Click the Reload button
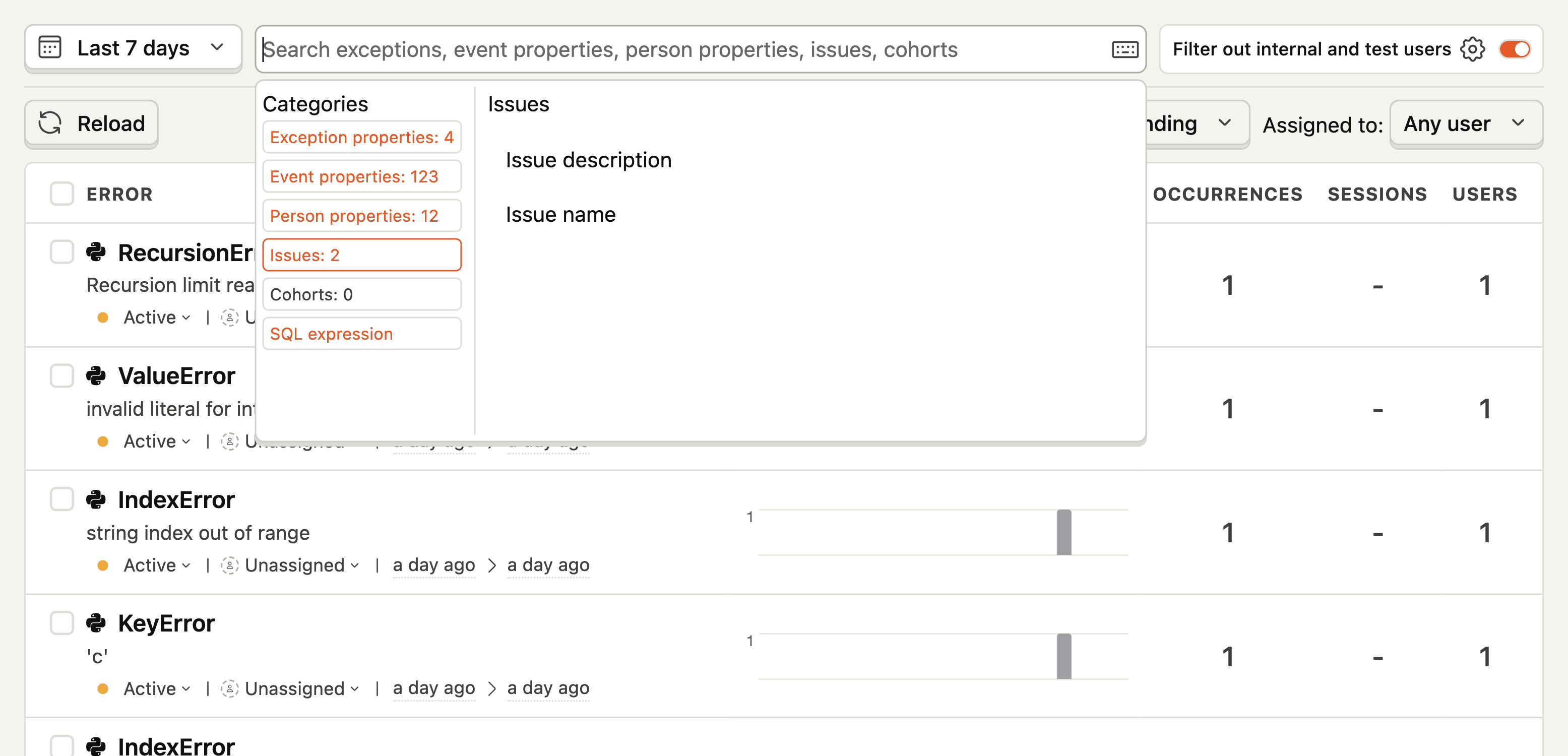 (91, 123)
